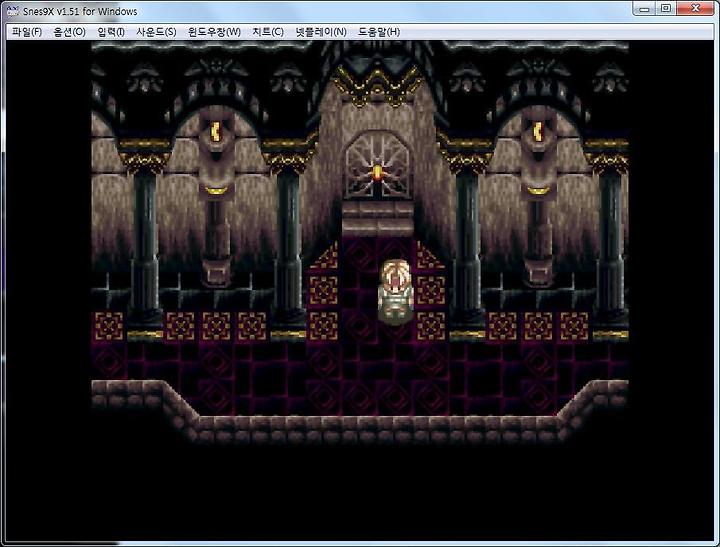Open the 윈도우창(W) menu
The width and height of the screenshot is (720, 547).
point(214,32)
